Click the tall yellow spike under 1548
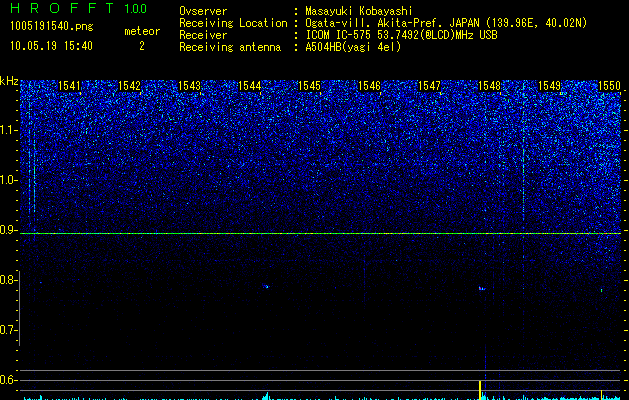The height and width of the screenshot is (400, 629). (x=480, y=389)
